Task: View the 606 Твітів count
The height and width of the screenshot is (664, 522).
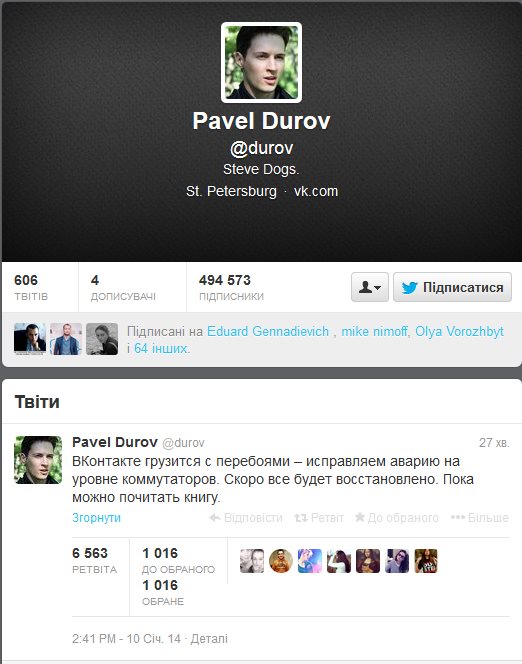Action: pyautogui.click(x=31, y=287)
